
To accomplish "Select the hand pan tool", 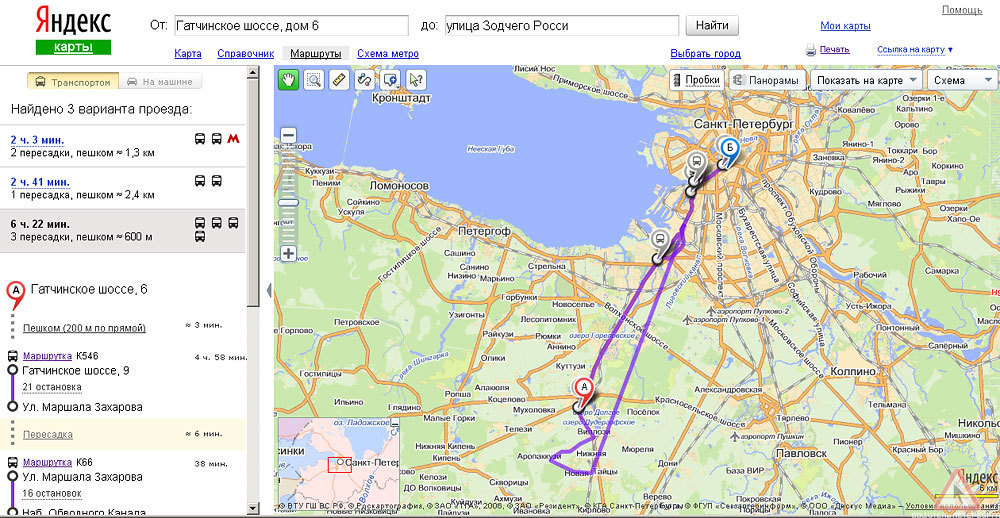I will click(289, 80).
